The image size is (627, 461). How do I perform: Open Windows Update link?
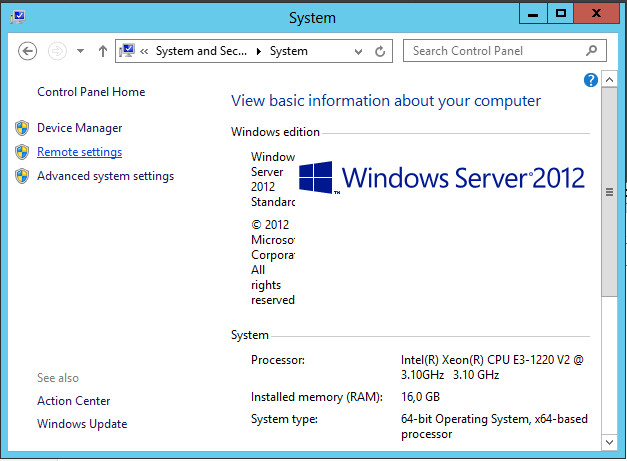click(82, 423)
